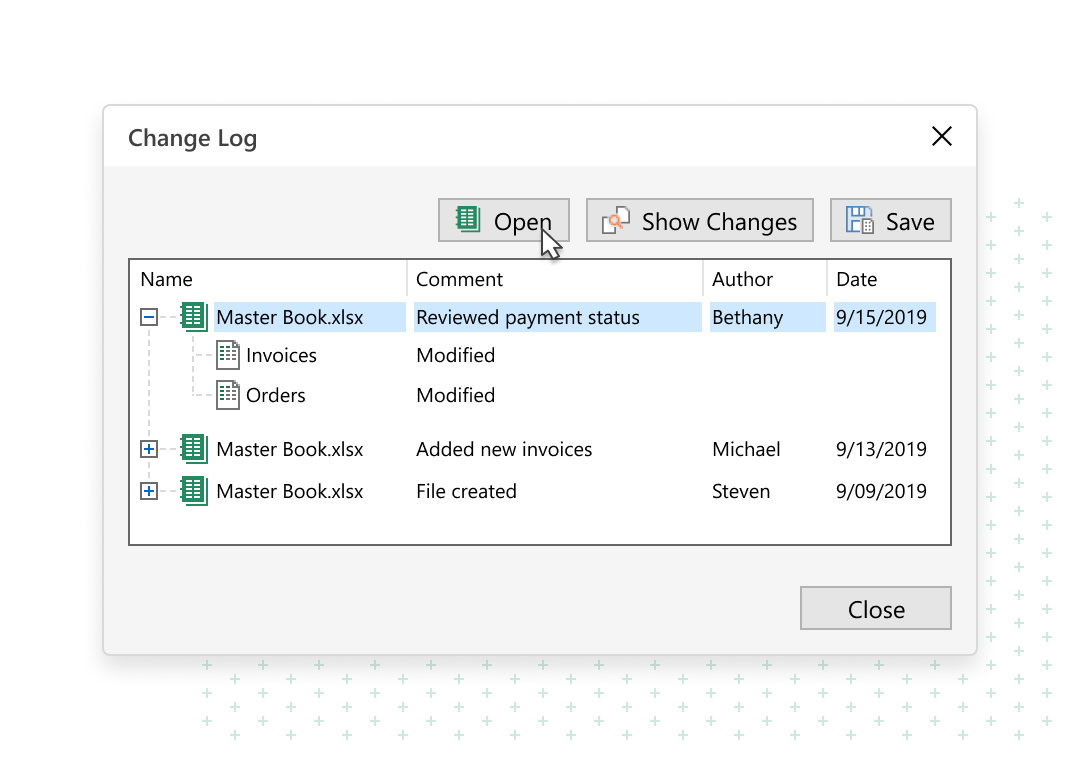Screen dimensions: 1080x760
Task: Sort by the Name column header
Action: coord(167,279)
